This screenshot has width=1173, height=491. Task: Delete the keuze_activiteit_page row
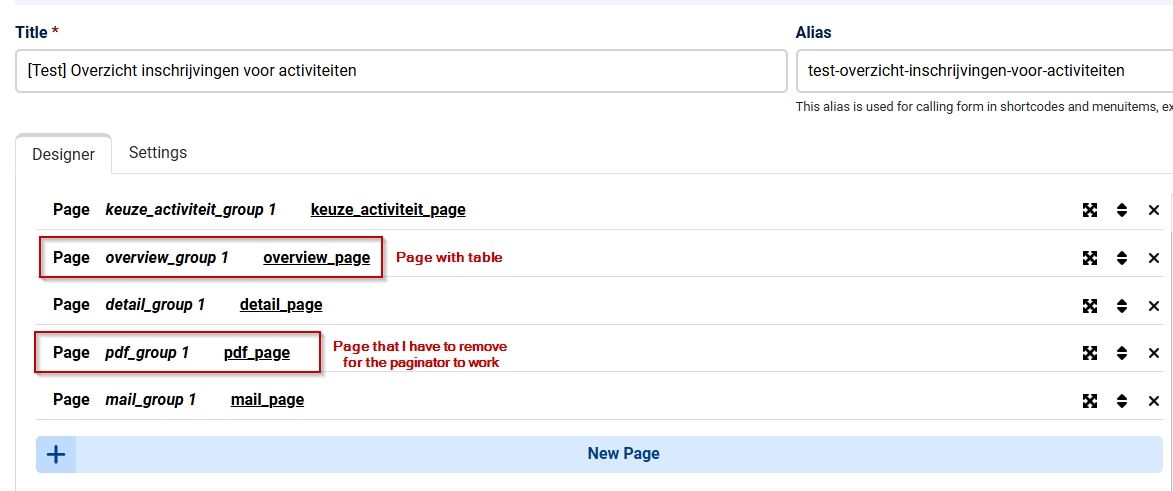(x=1154, y=210)
